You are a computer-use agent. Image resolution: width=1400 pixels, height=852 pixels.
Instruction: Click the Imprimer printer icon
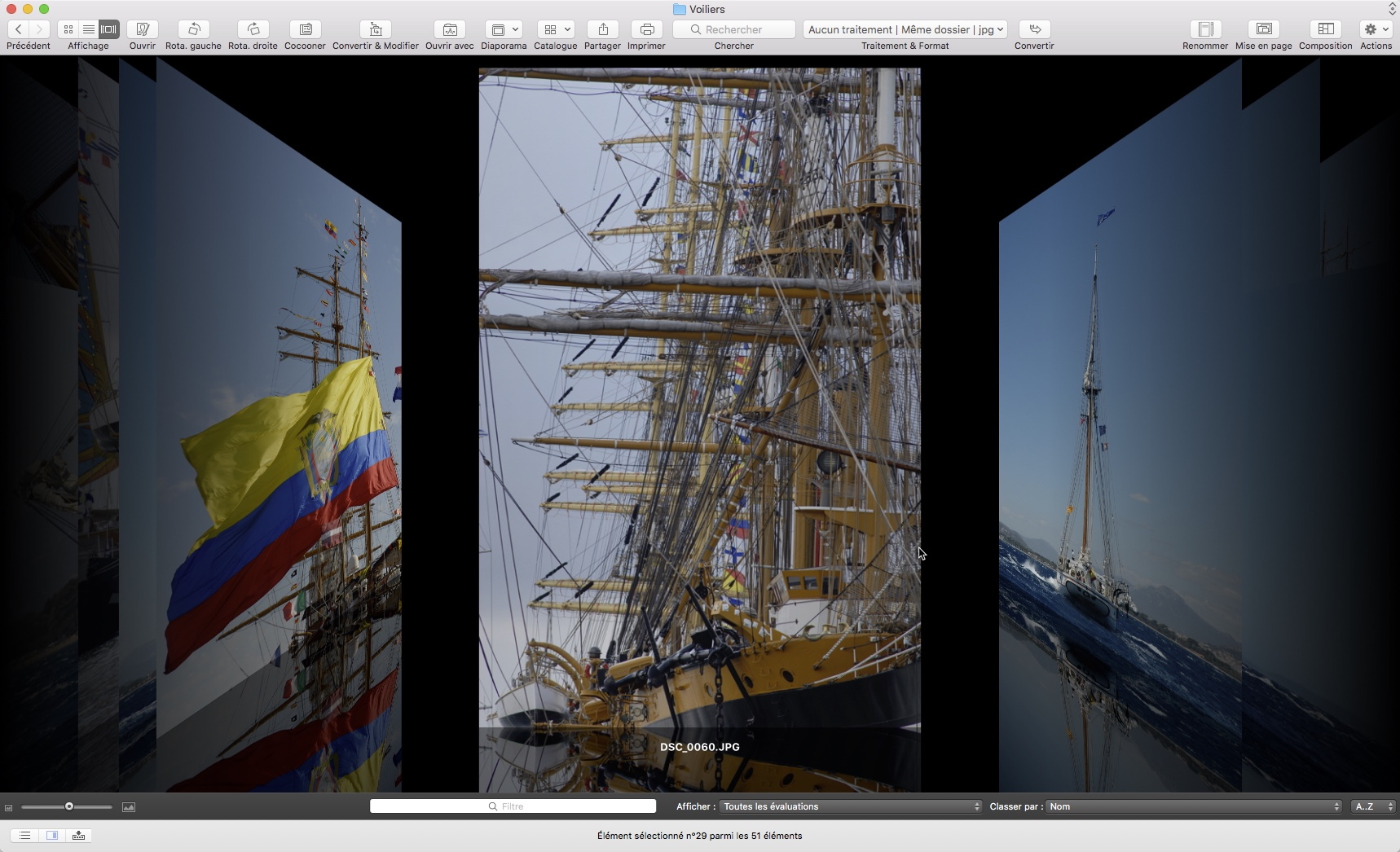click(646, 29)
